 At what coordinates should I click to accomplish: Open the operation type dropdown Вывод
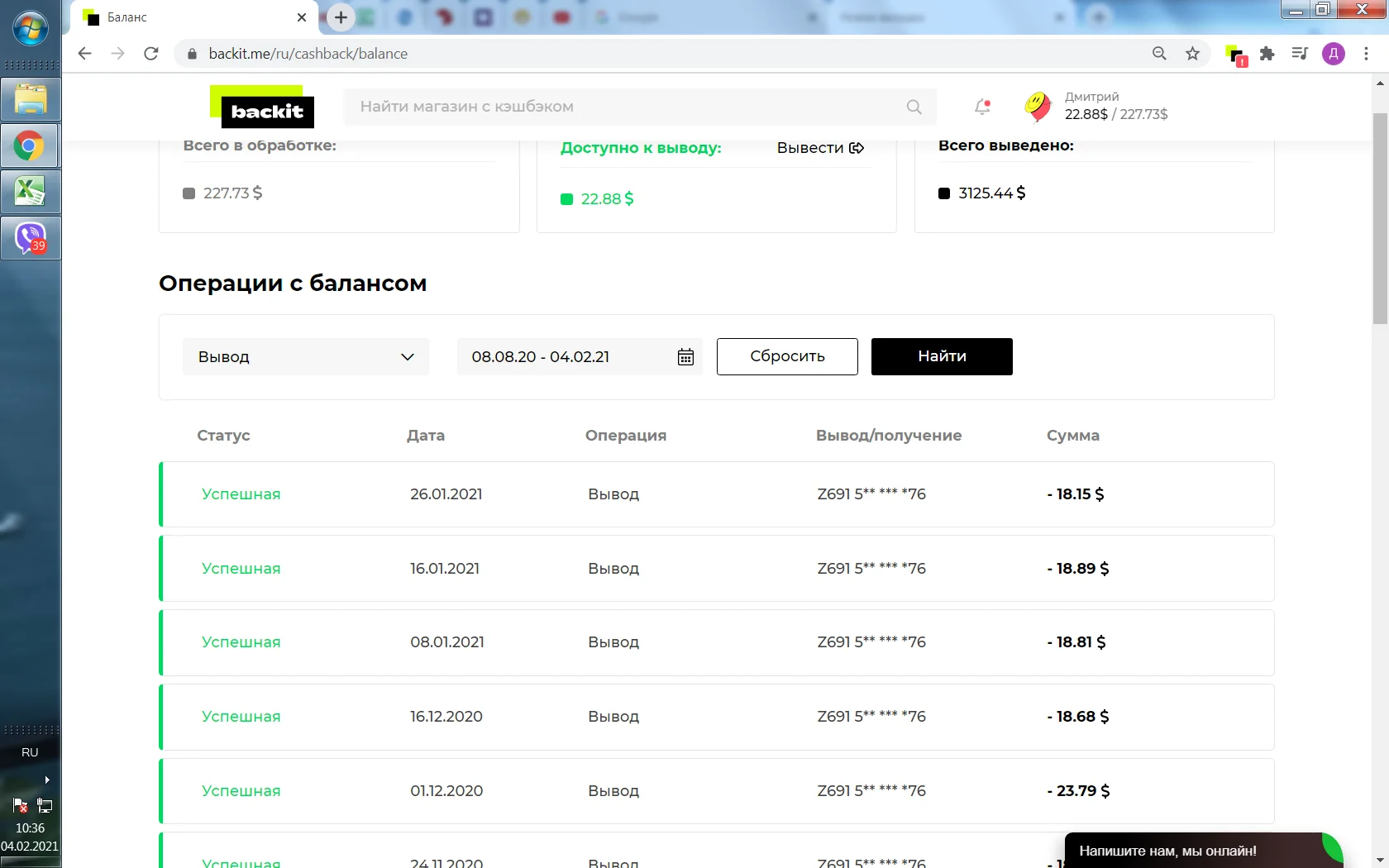(306, 357)
